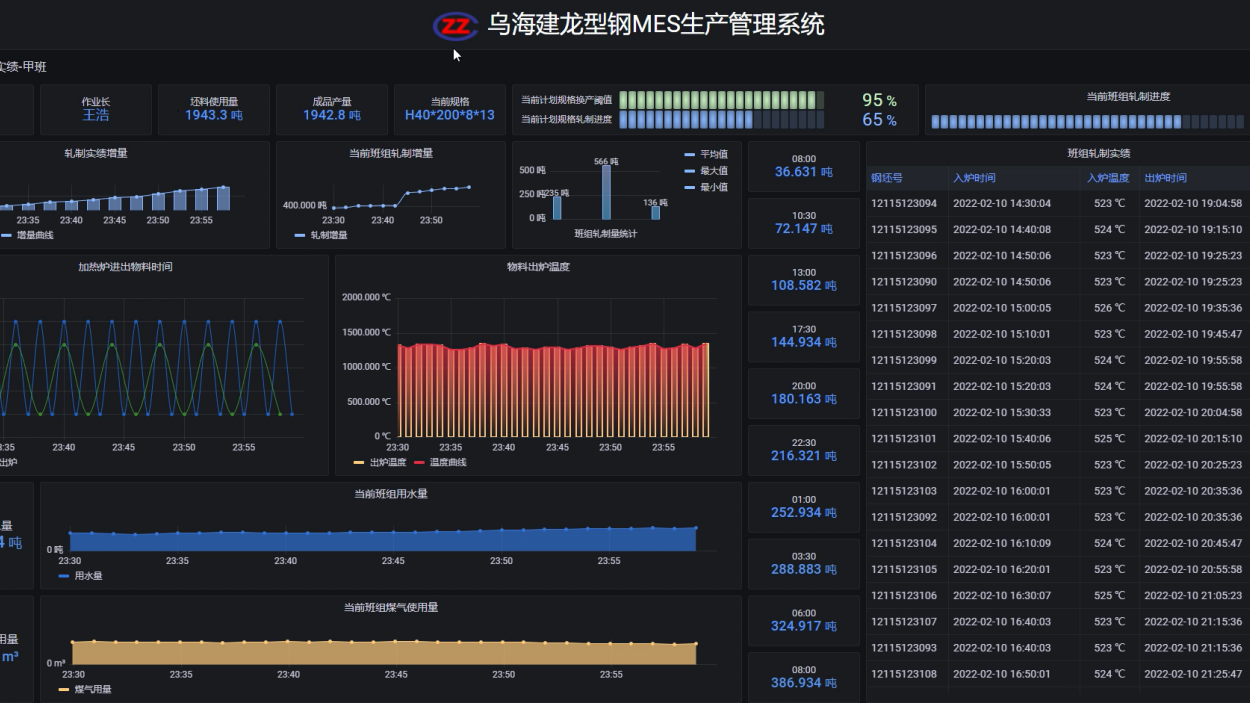Sort table by 出炉时间 column header
1250x703 pixels.
coord(1165,178)
